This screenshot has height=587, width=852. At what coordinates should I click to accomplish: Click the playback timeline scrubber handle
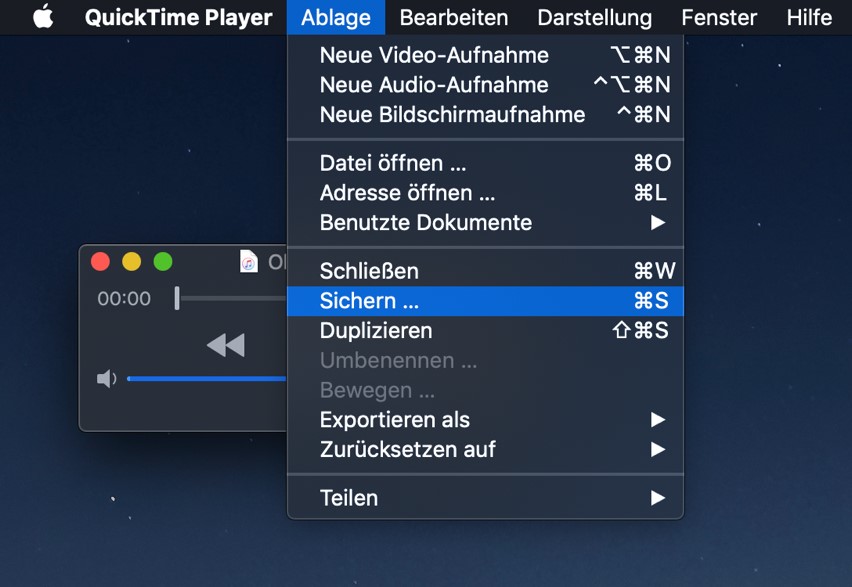177,298
